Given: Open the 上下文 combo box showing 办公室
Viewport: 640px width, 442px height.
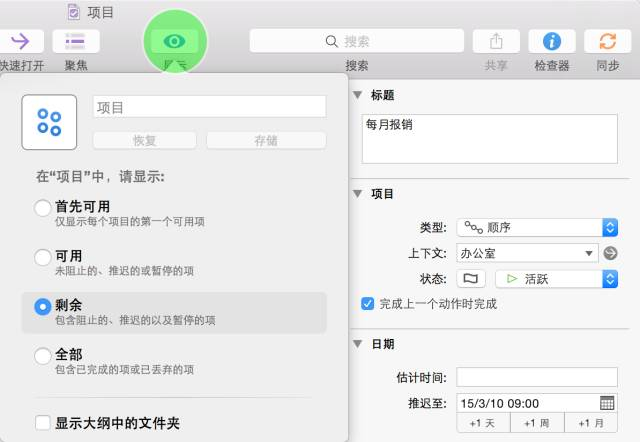Looking at the screenshot, I should 527,253.
